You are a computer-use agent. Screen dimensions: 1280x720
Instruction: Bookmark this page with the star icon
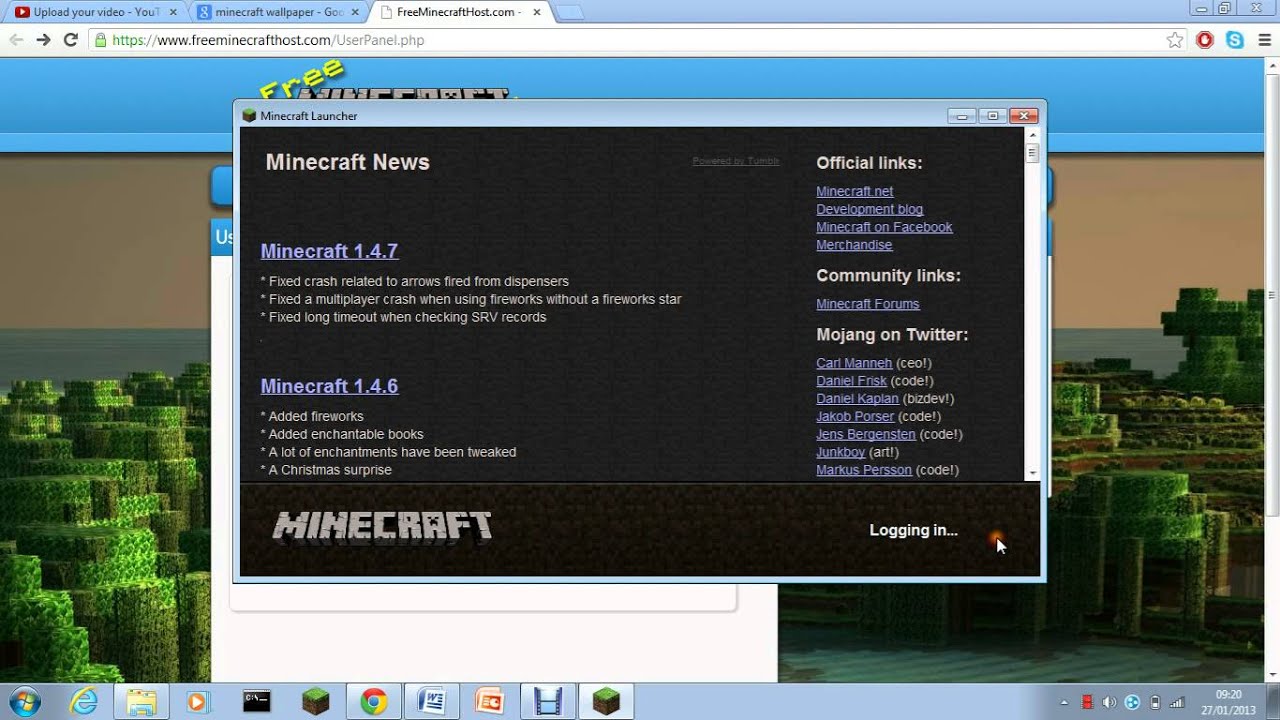1175,40
